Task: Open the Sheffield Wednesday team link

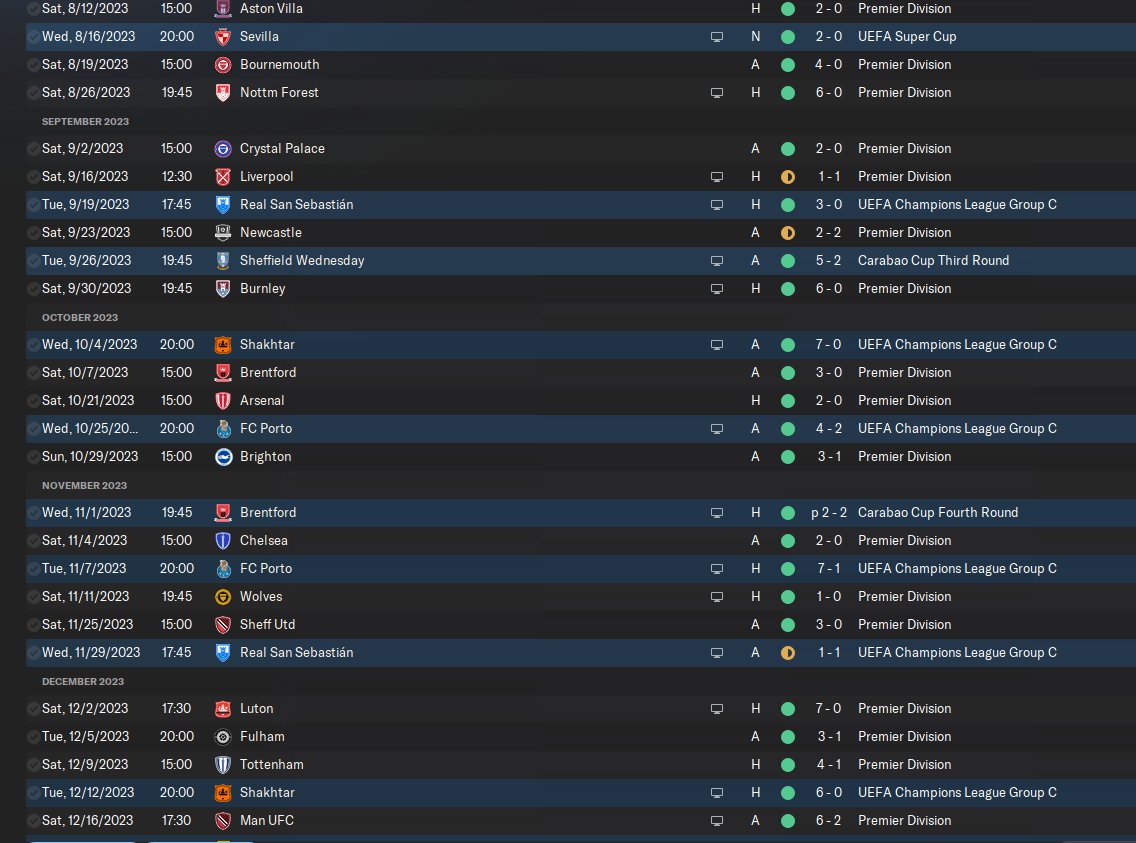Action: click(302, 261)
